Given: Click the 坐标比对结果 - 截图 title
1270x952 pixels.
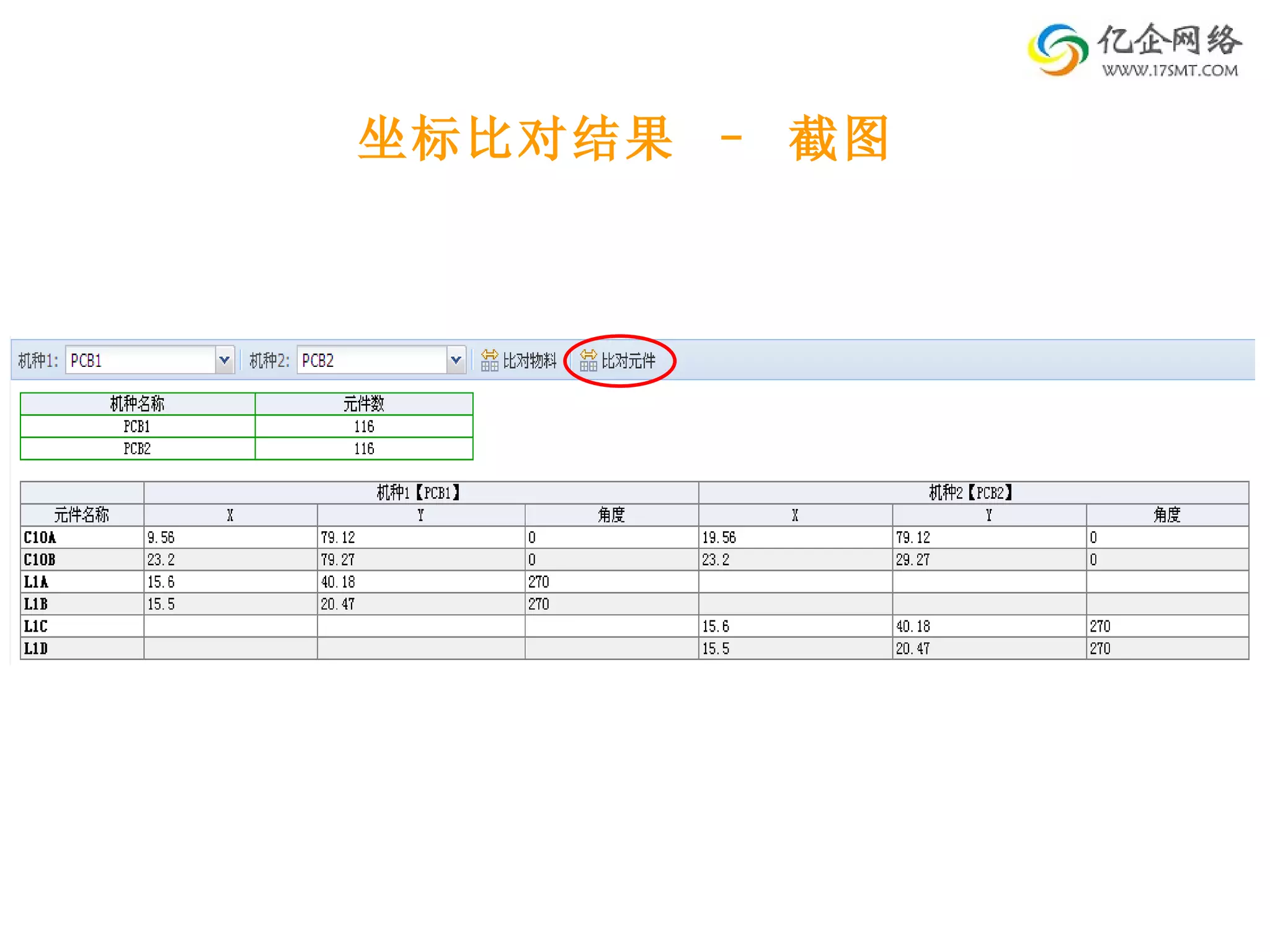Looking at the screenshot, I should [x=624, y=138].
